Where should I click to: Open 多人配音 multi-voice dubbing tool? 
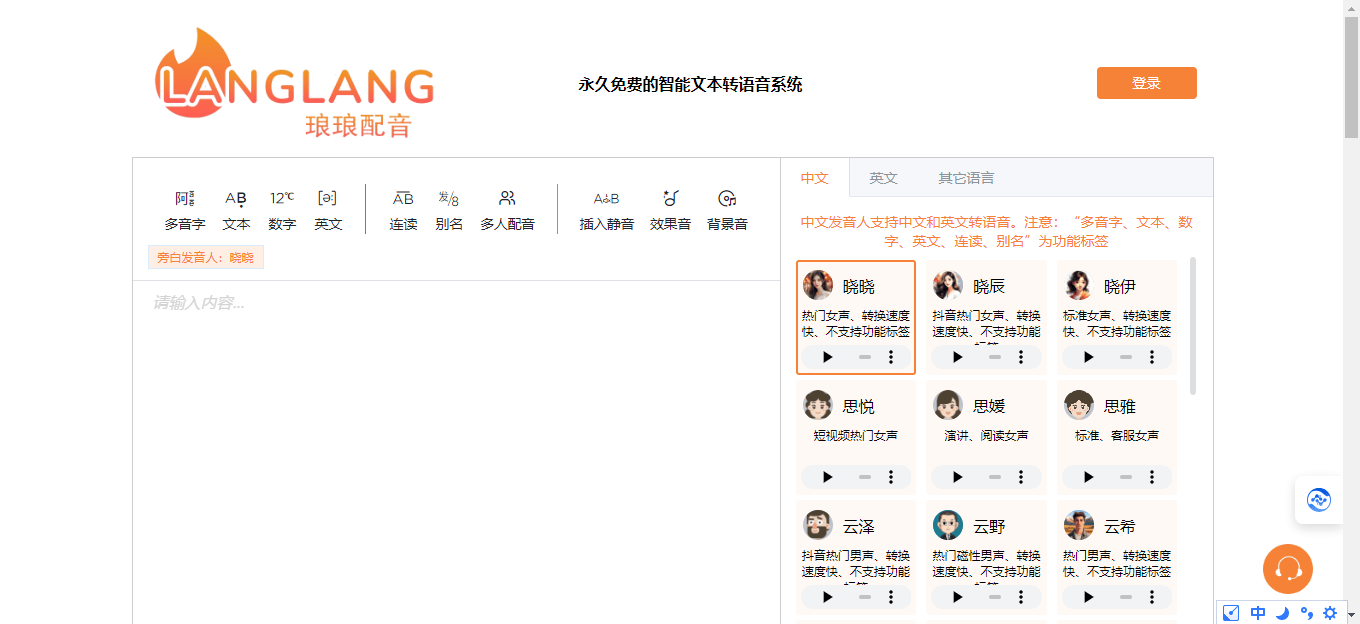[507, 199]
